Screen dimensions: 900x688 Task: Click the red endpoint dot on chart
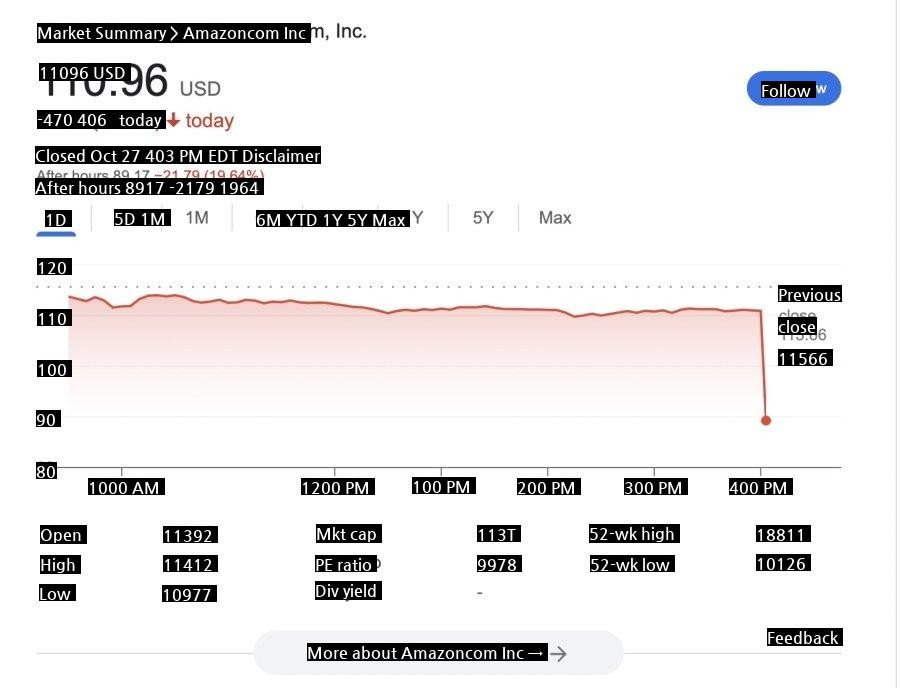click(x=766, y=420)
